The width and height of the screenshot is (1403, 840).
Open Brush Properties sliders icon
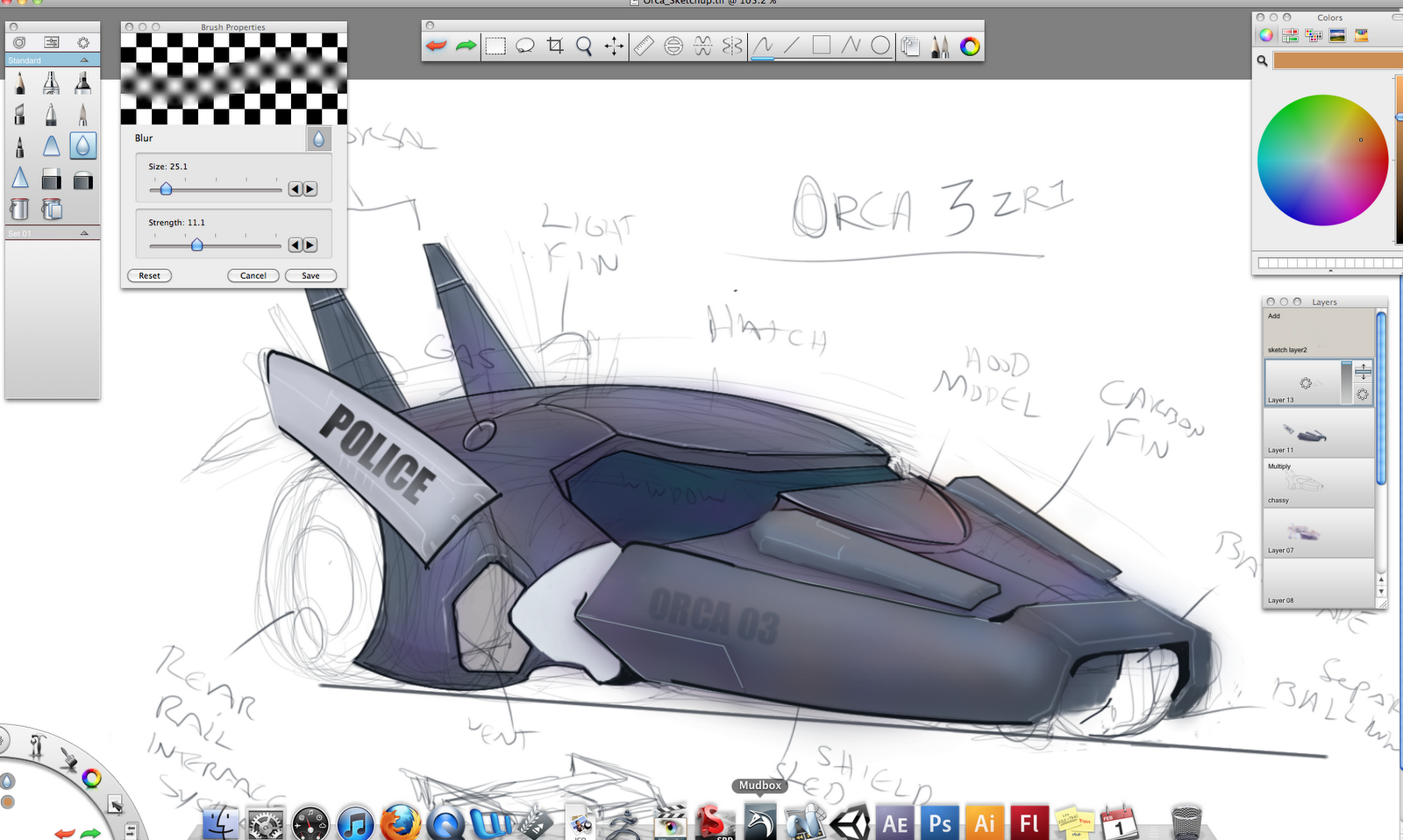[x=52, y=42]
